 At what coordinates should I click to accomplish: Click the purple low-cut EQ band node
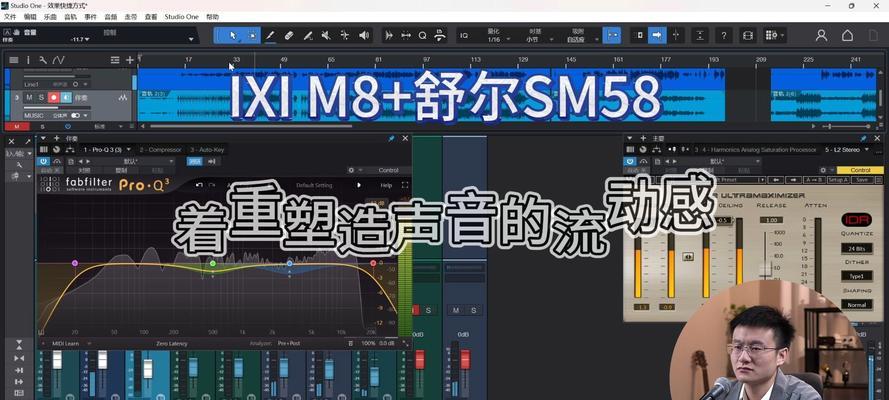pos(75,263)
